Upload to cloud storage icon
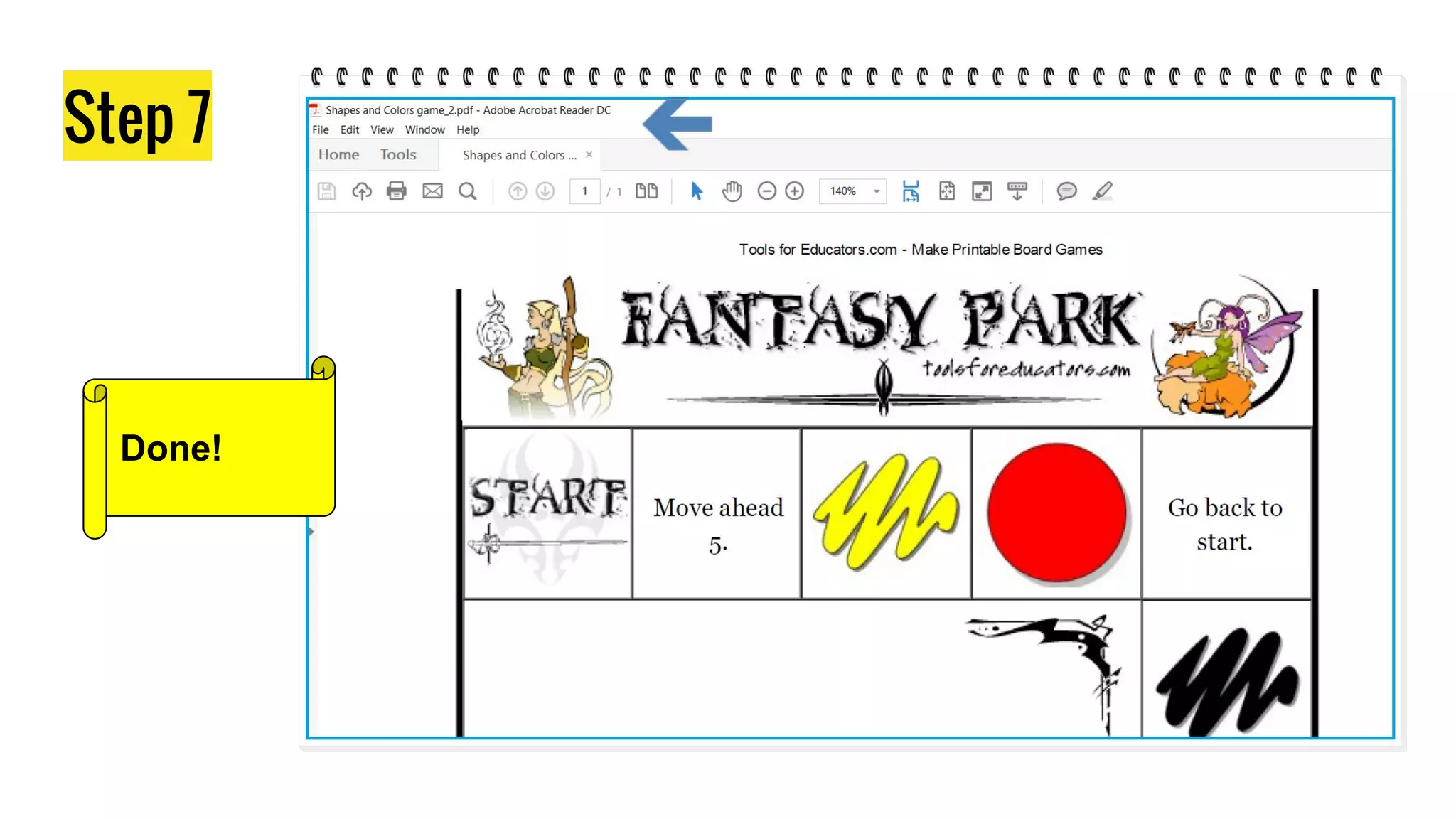The width and height of the screenshot is (1456, 819). click(x=362, y=191)
